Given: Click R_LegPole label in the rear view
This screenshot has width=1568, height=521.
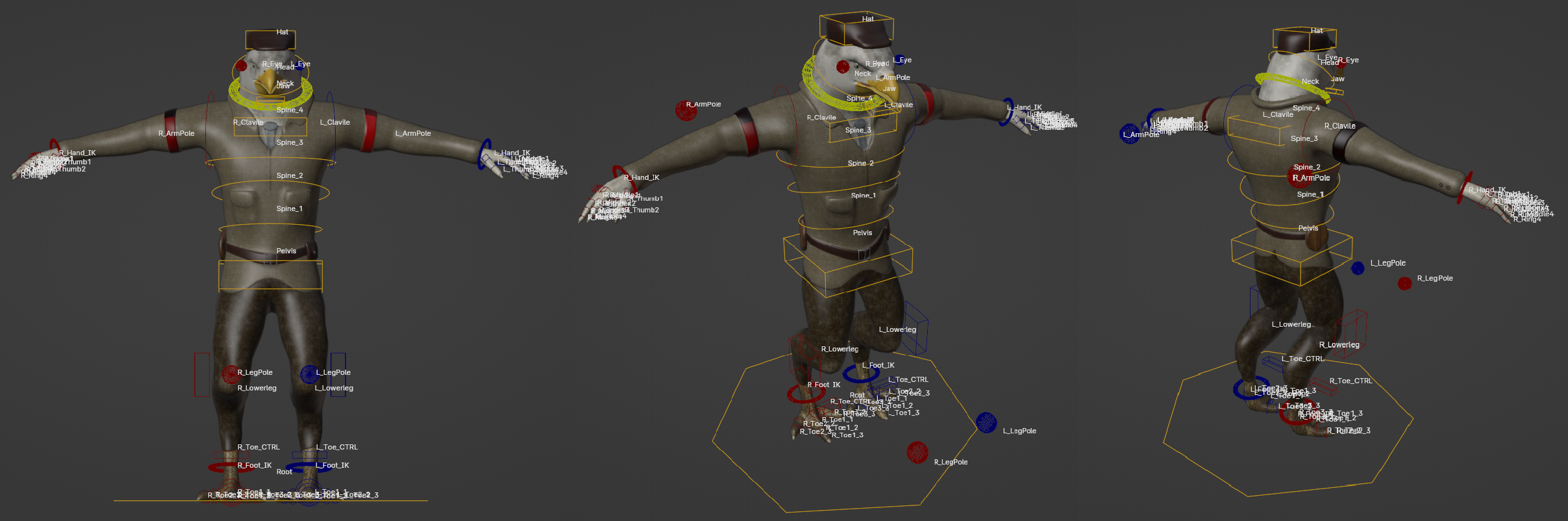Looking at the screenshot, I should point(1435,278).
